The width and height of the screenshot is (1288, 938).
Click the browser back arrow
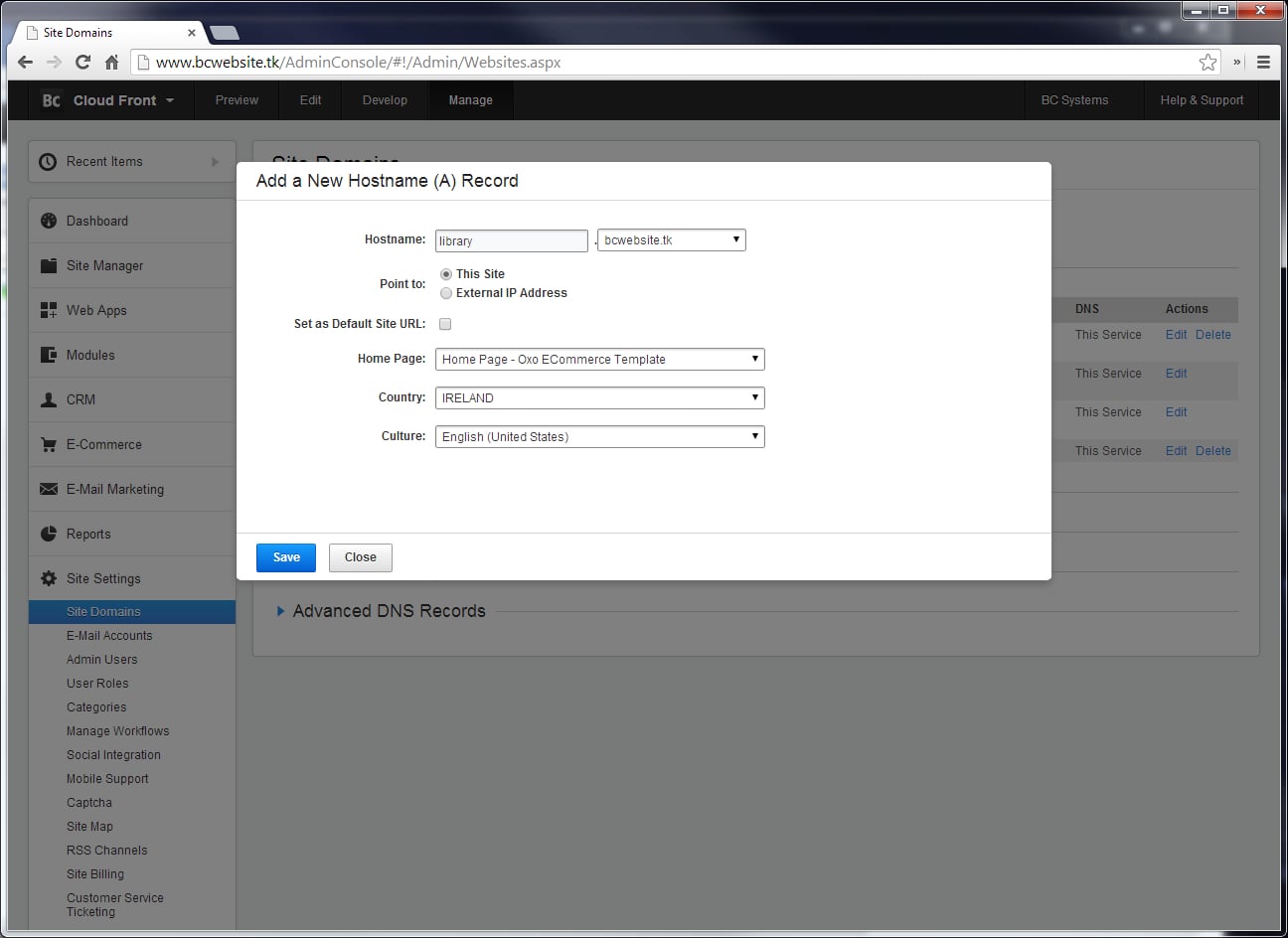coord(25,62)
